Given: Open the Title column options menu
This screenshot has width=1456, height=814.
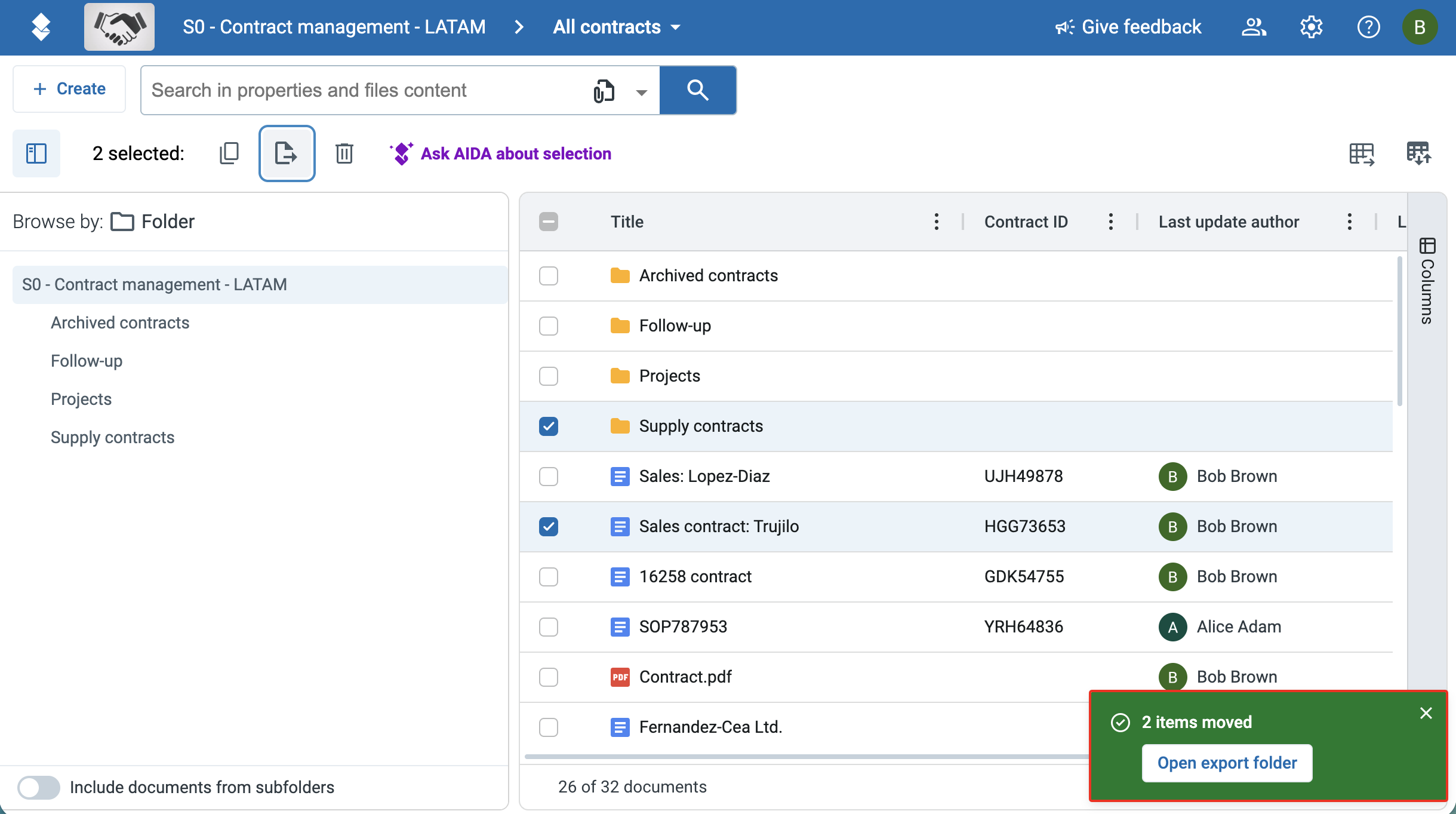Looking at the screenshot, I should coord(936,222).
